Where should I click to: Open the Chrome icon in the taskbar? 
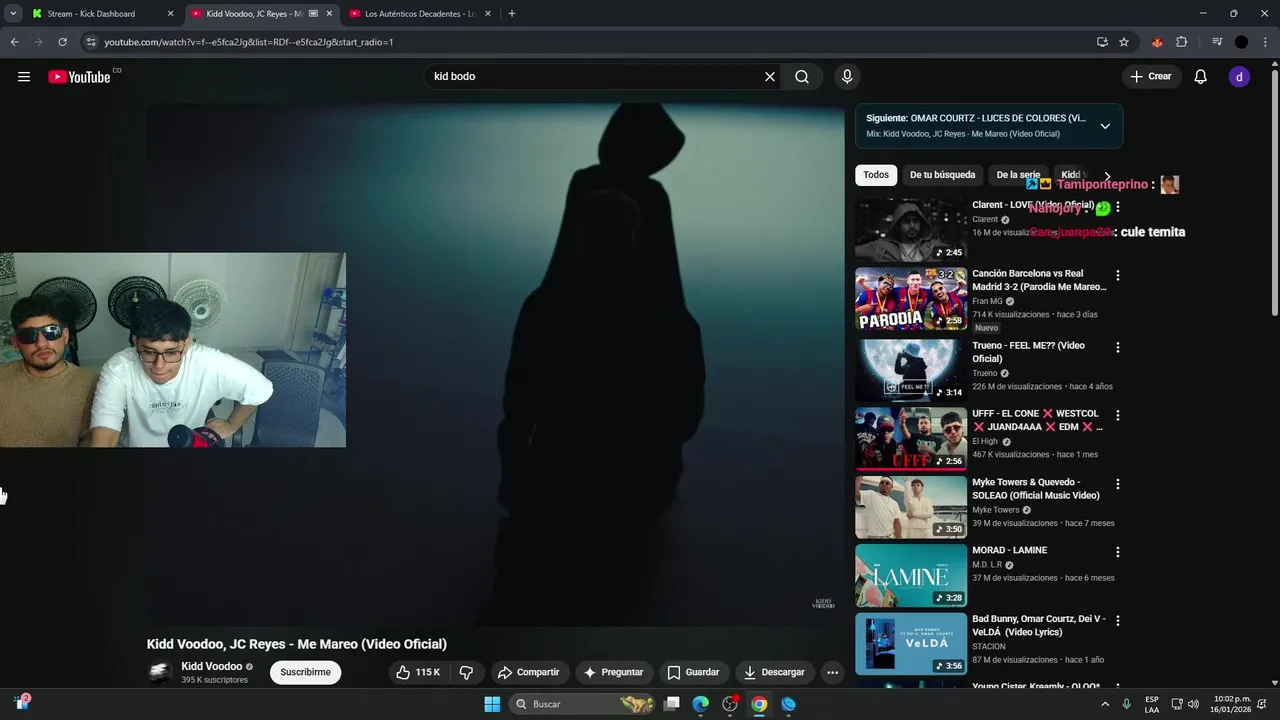(x=759, y=704)
